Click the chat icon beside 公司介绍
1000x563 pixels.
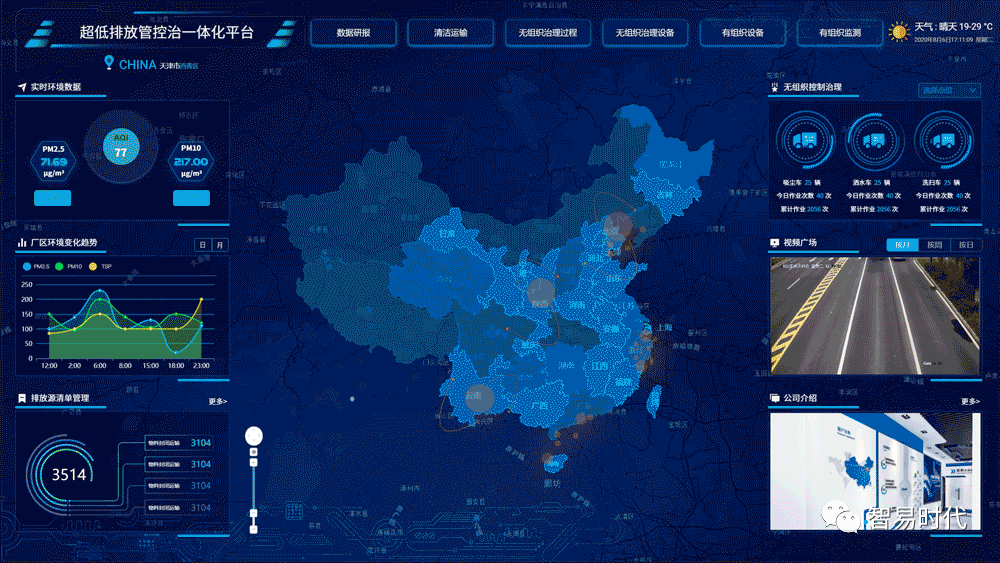(775, 398)
